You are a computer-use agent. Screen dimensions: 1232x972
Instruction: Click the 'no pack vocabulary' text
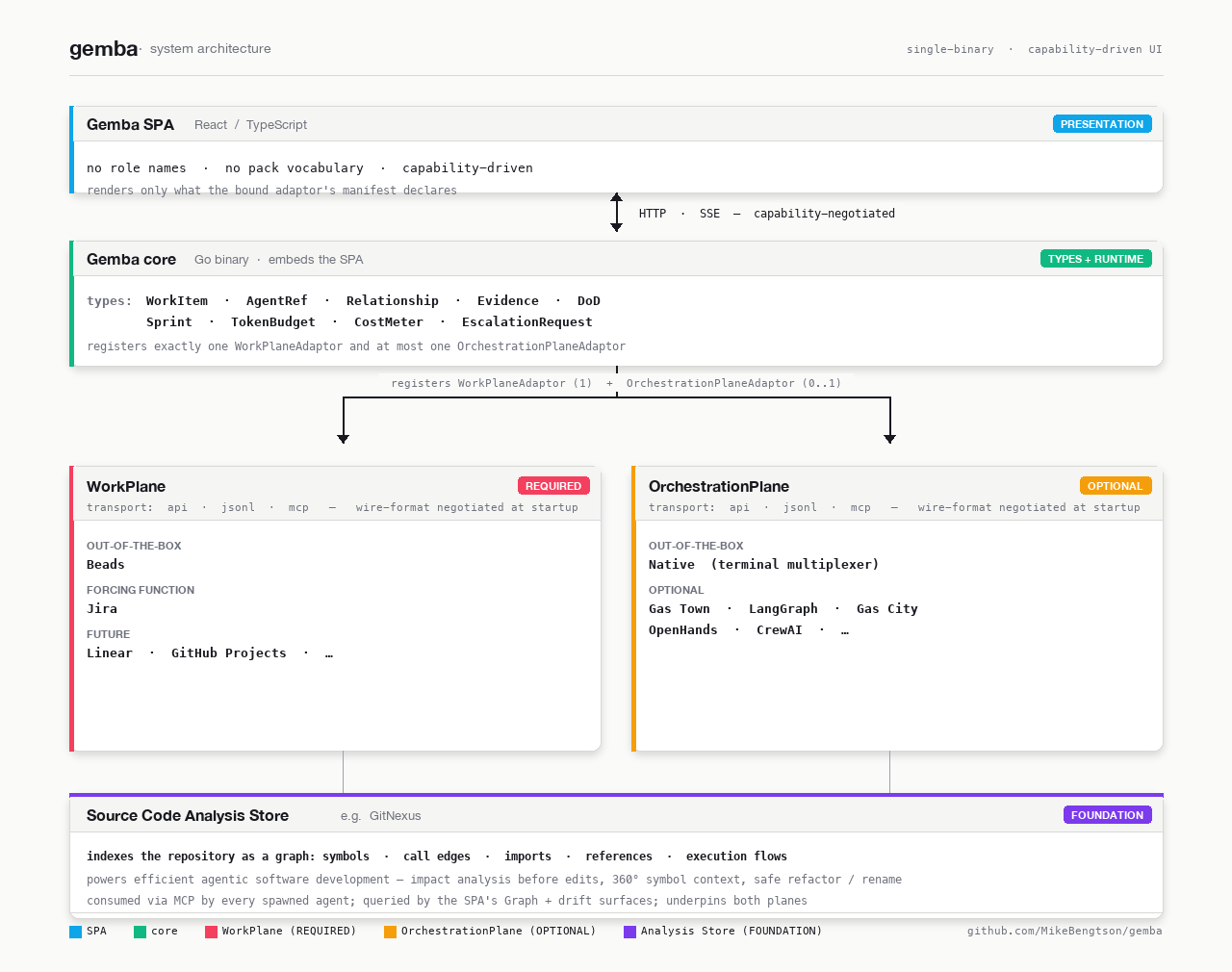click(295, 167)
